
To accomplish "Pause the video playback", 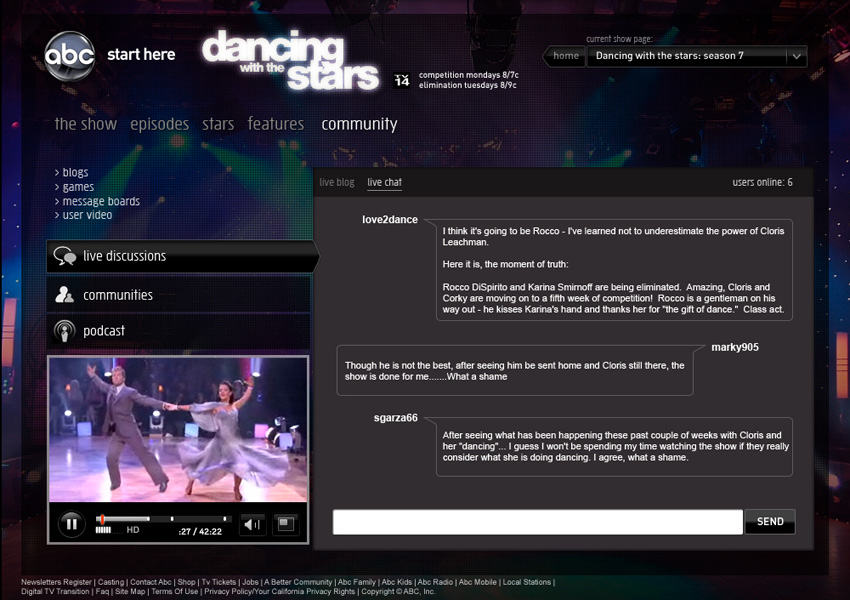I will [x=72, y=524].
